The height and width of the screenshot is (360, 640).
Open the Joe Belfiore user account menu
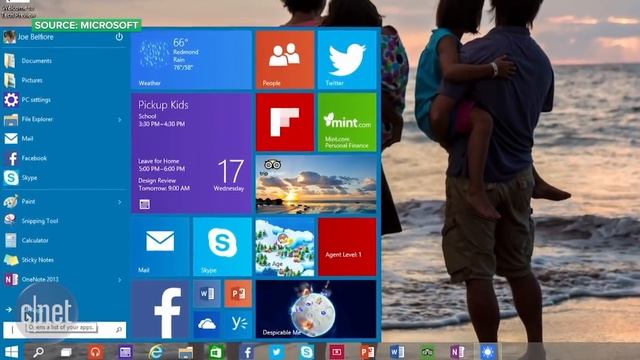pyautogui.click(x=29, y=37)
